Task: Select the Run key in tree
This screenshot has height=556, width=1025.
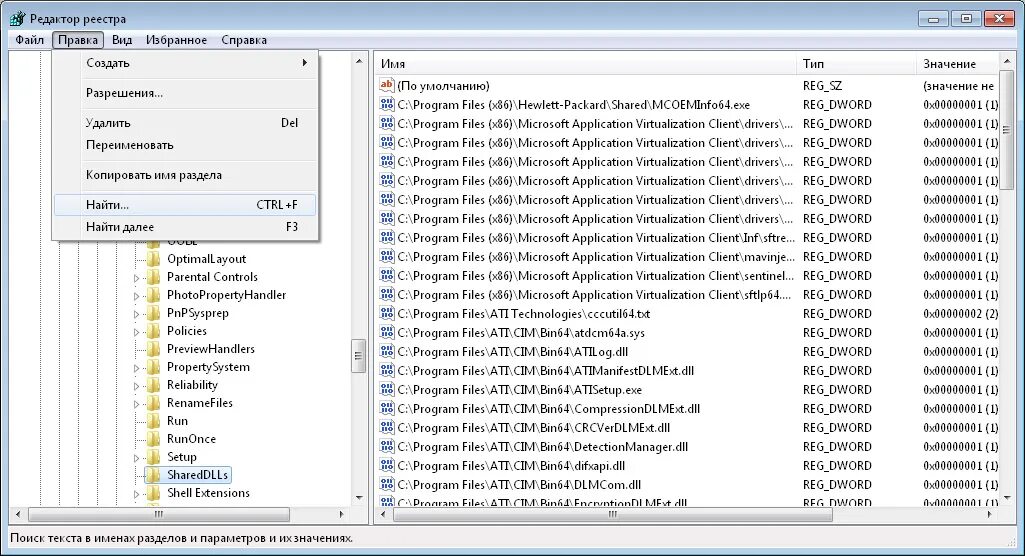Action: tap(177, 421)
